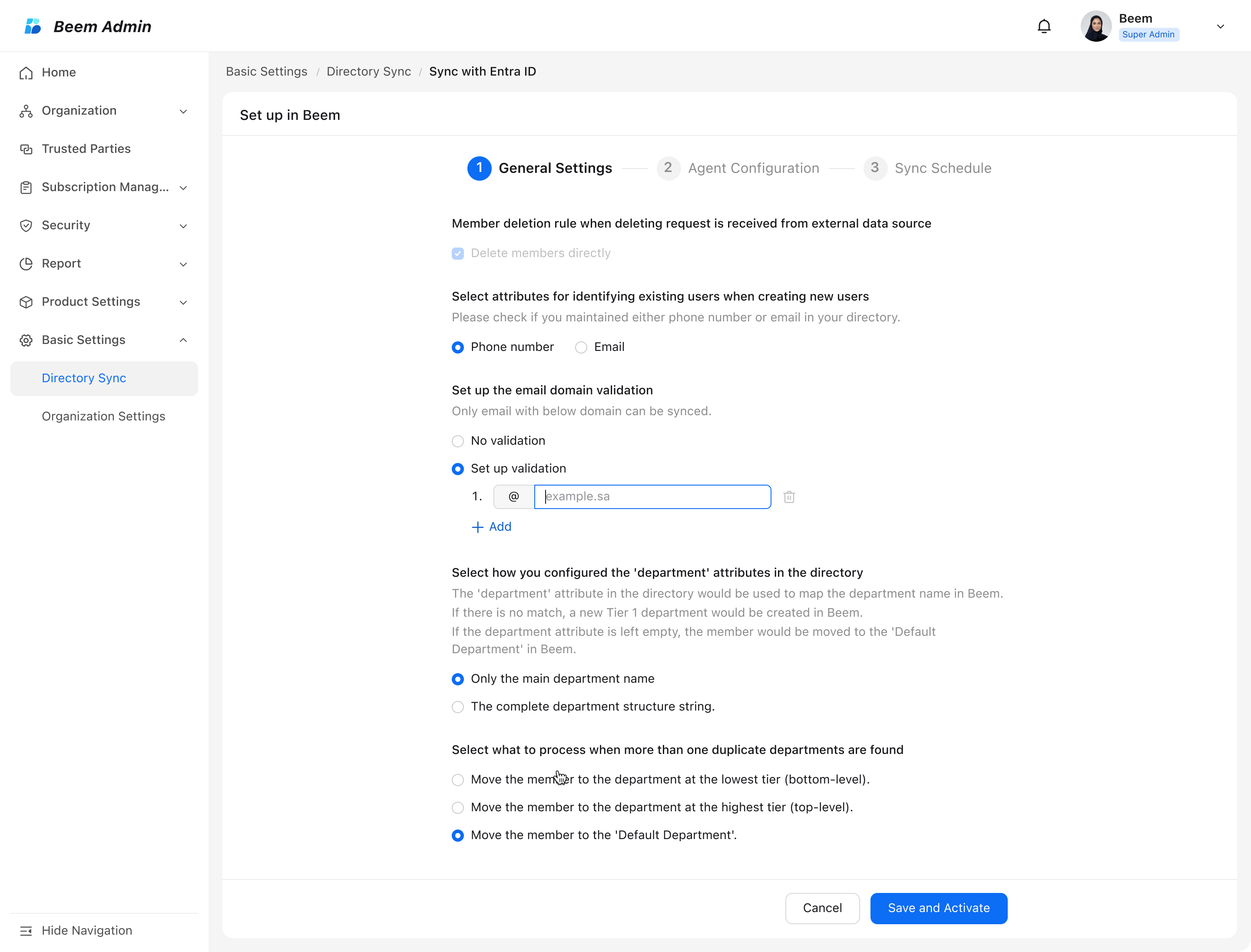Expand the Organization menu chevron
This screenshot has width=1251, height=952.
[x=183, y=111]
